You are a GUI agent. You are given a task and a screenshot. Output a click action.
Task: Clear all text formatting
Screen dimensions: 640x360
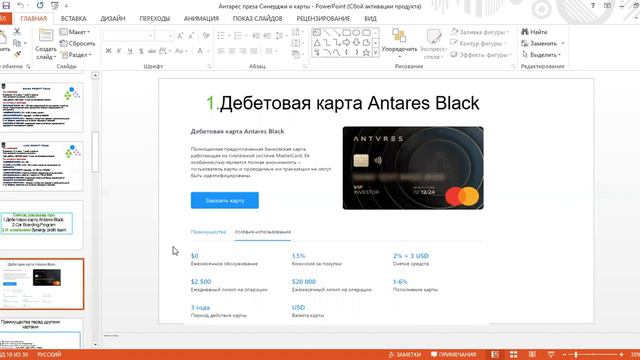point(206,36)
